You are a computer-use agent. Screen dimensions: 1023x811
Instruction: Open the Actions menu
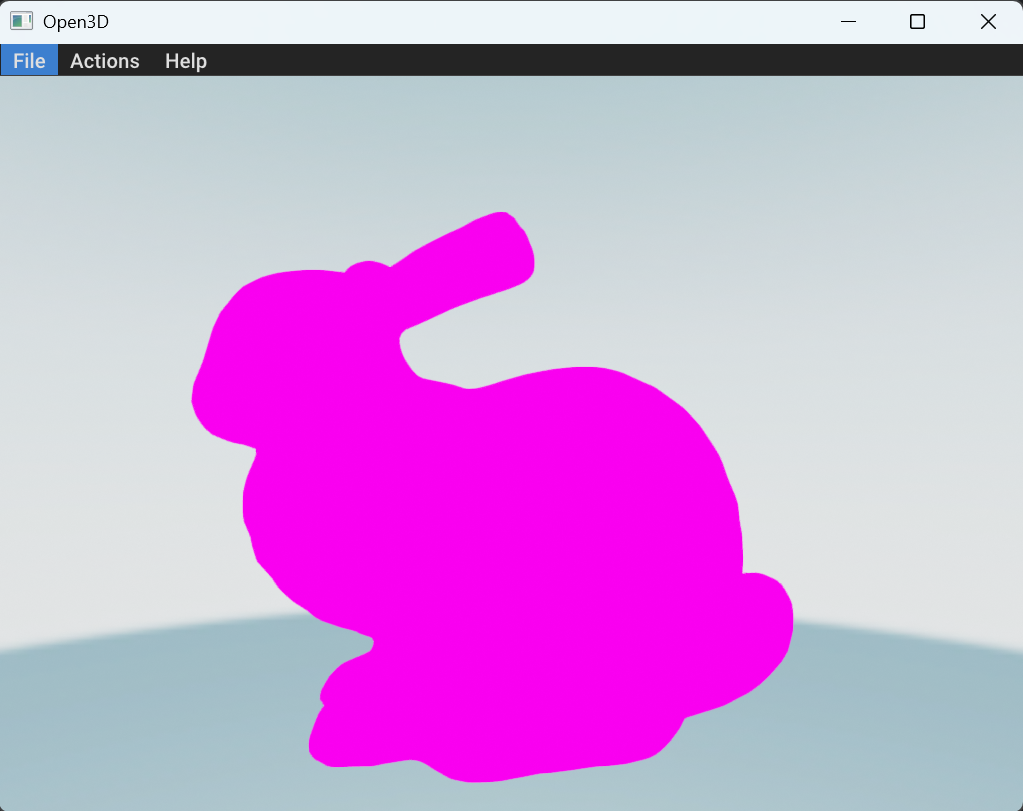104,61
